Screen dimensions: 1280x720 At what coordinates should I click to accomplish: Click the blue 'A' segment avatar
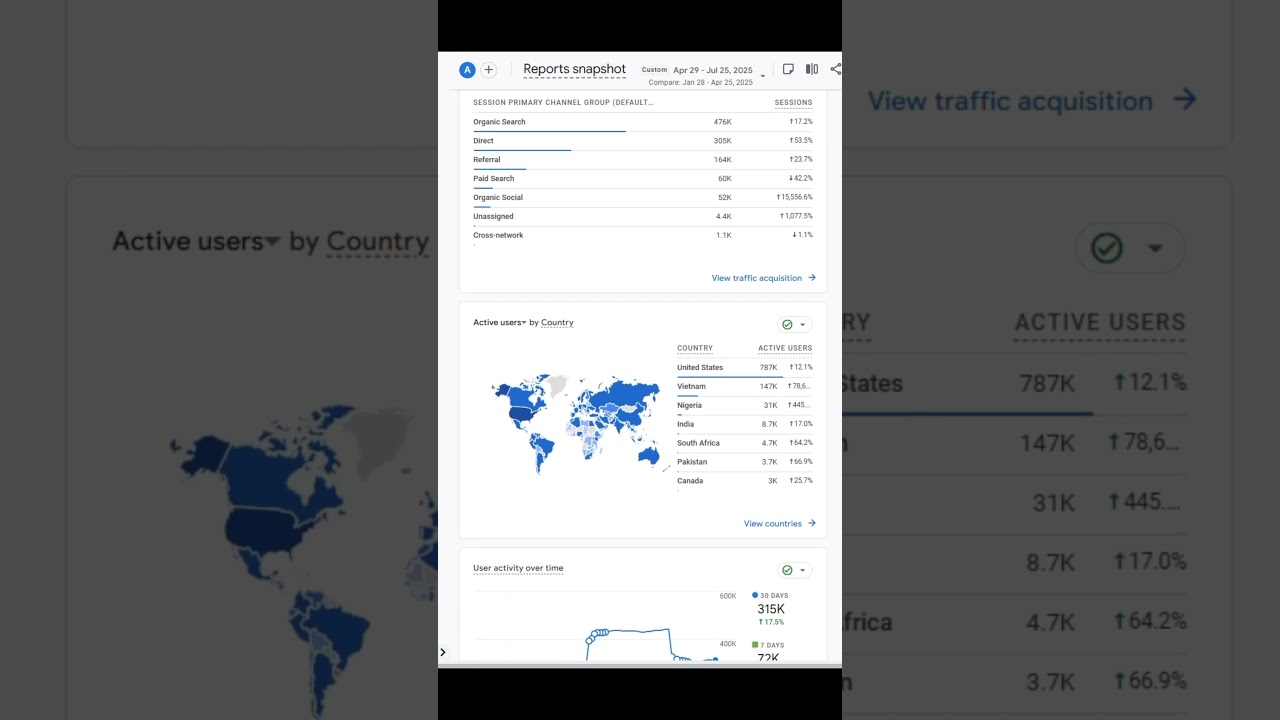(467, 70)
